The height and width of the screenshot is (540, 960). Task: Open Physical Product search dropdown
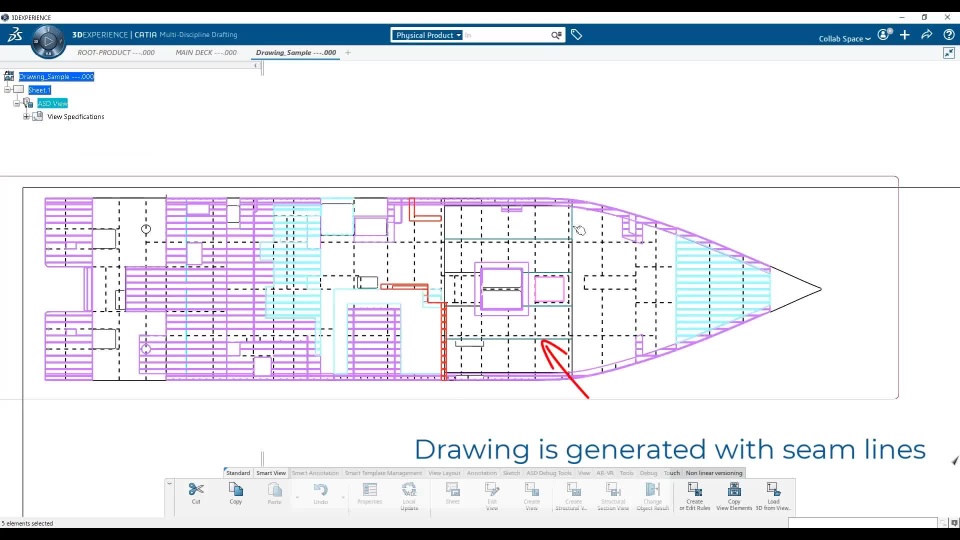(428, 35)
